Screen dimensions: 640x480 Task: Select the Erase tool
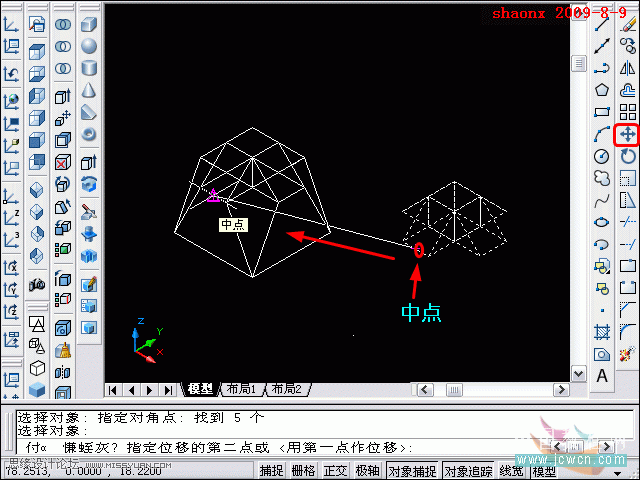tap(628, 24)
